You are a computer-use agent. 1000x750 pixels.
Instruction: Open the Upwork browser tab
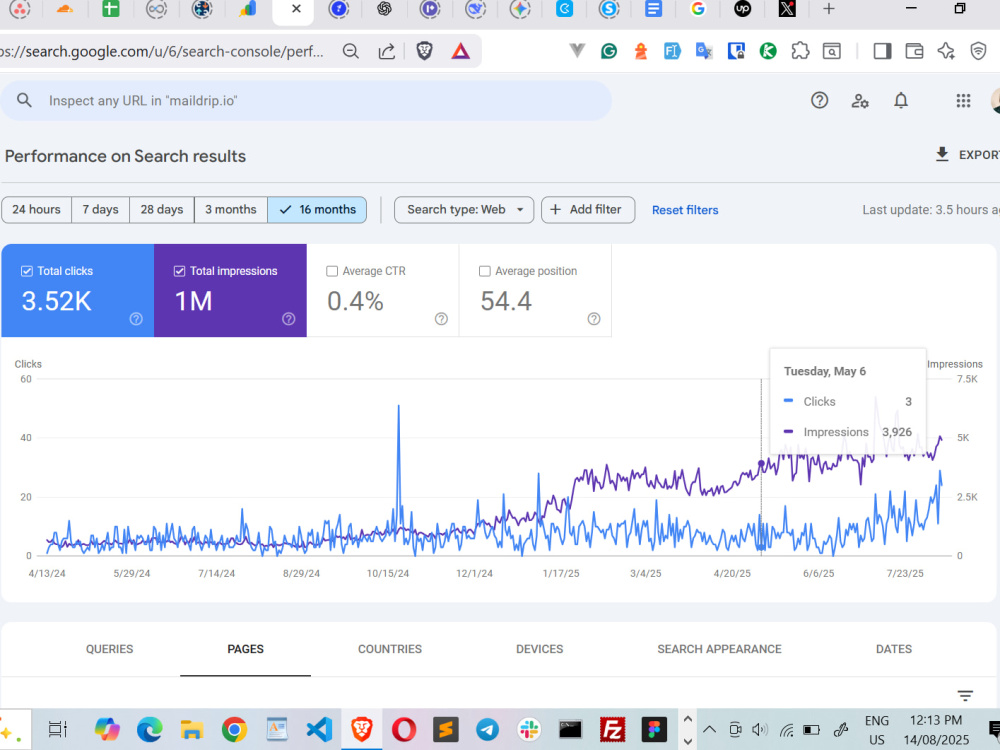click(742, 9)
